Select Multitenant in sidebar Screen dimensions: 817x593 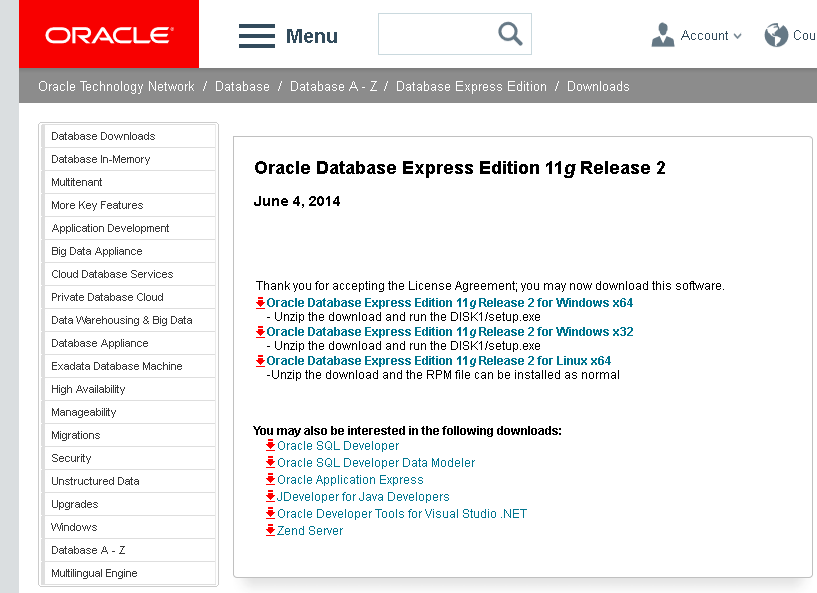(130, 182)
